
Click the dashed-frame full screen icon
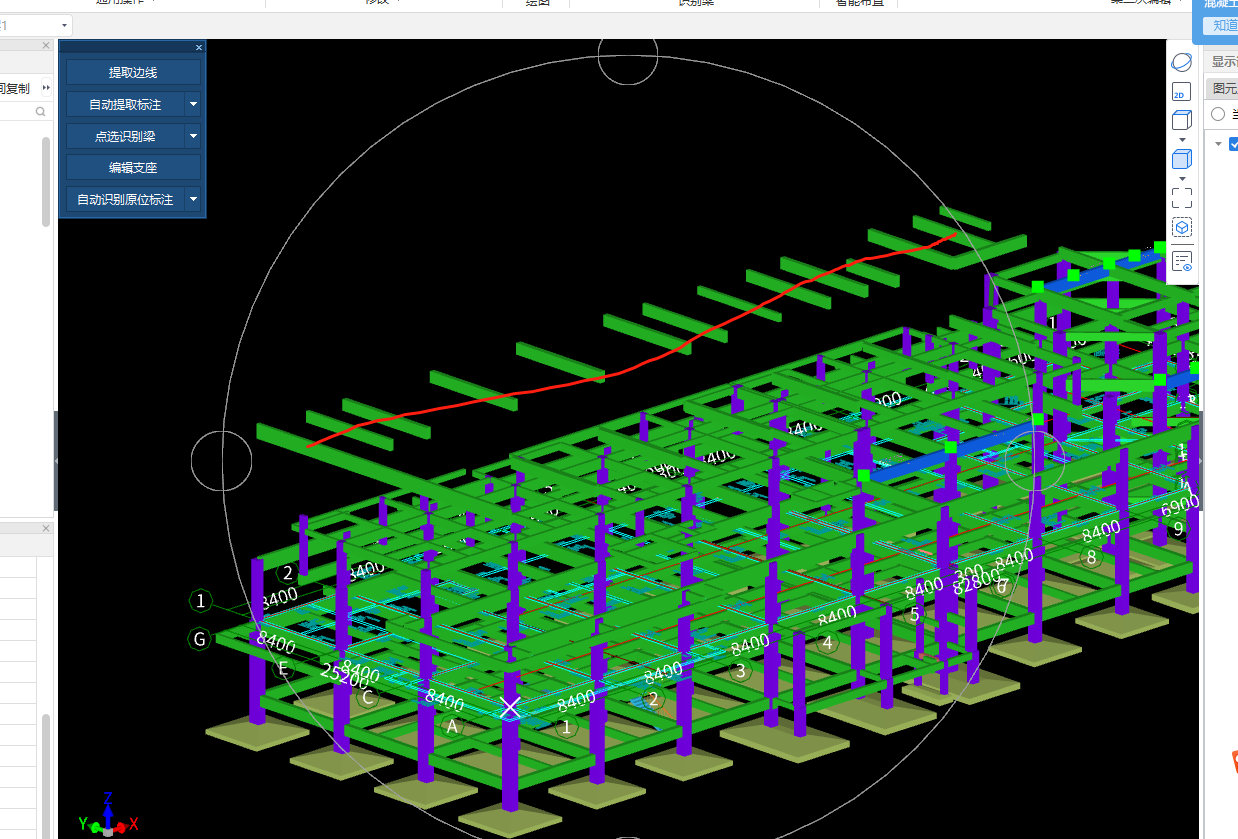pos(1181,197)
